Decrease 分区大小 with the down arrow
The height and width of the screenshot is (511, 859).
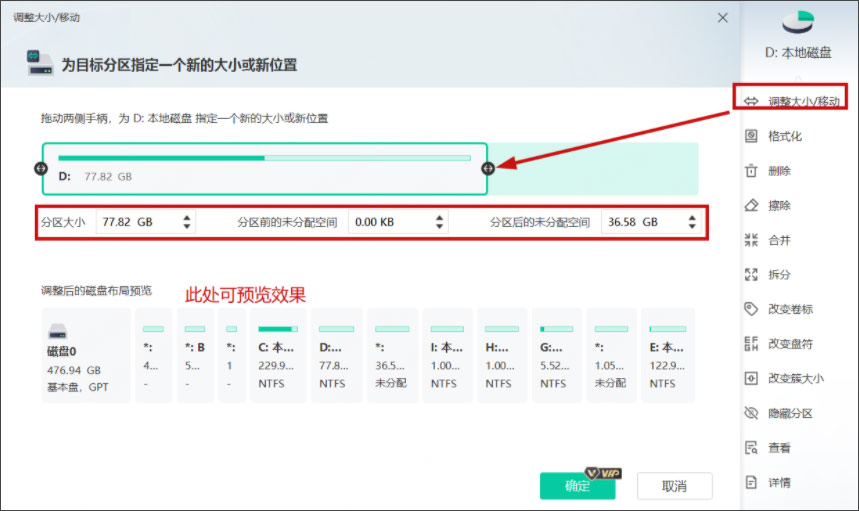[187, 226]
